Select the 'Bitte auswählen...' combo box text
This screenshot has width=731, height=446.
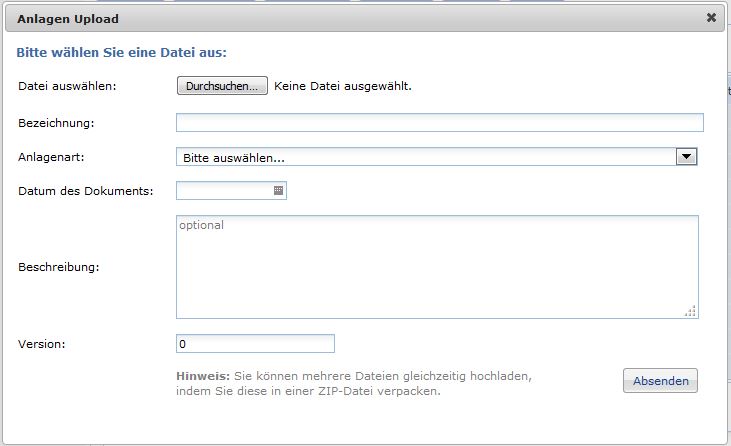tap(234, 158)
